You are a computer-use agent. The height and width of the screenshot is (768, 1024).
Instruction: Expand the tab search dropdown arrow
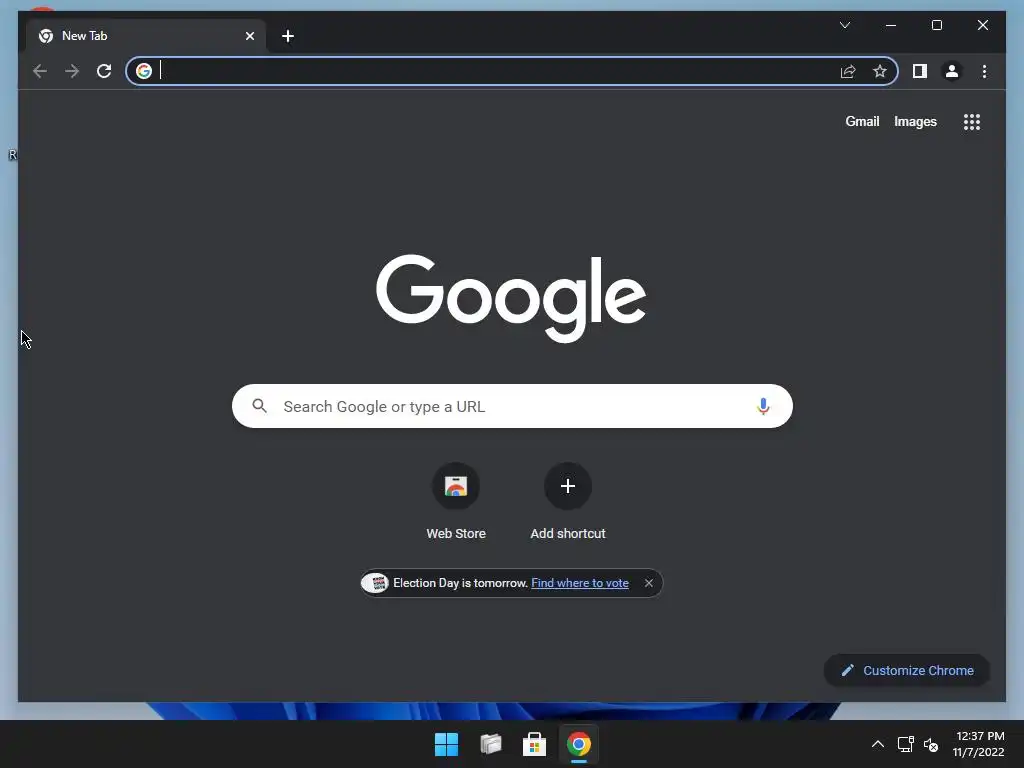click(x=844, y=25)
